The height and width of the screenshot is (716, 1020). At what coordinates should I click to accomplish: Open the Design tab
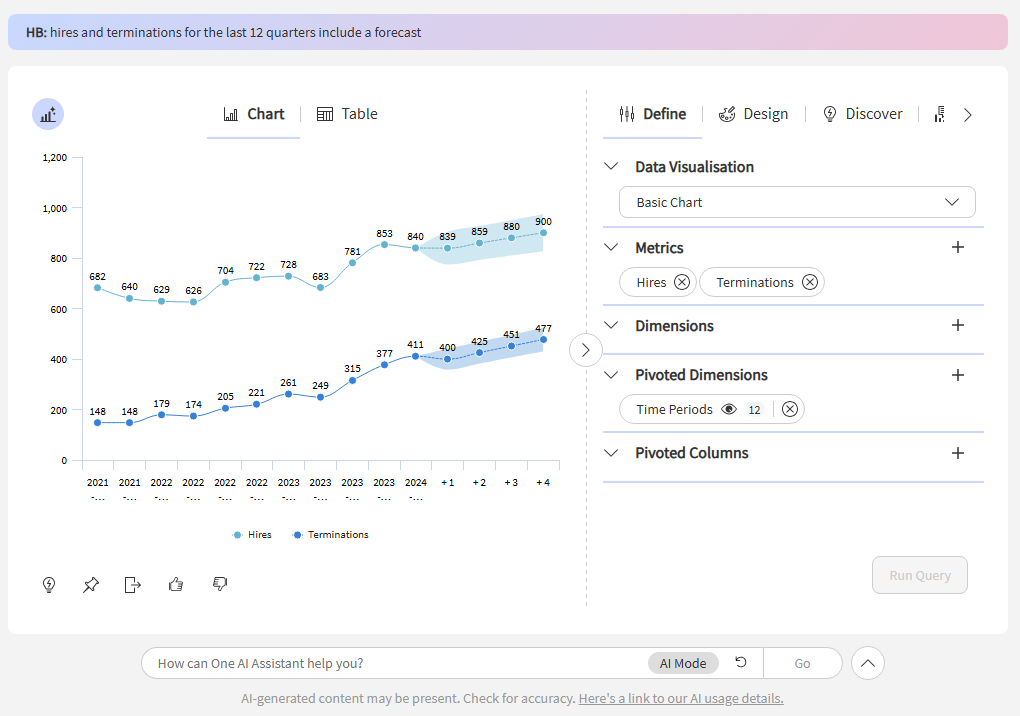(754, 114)
